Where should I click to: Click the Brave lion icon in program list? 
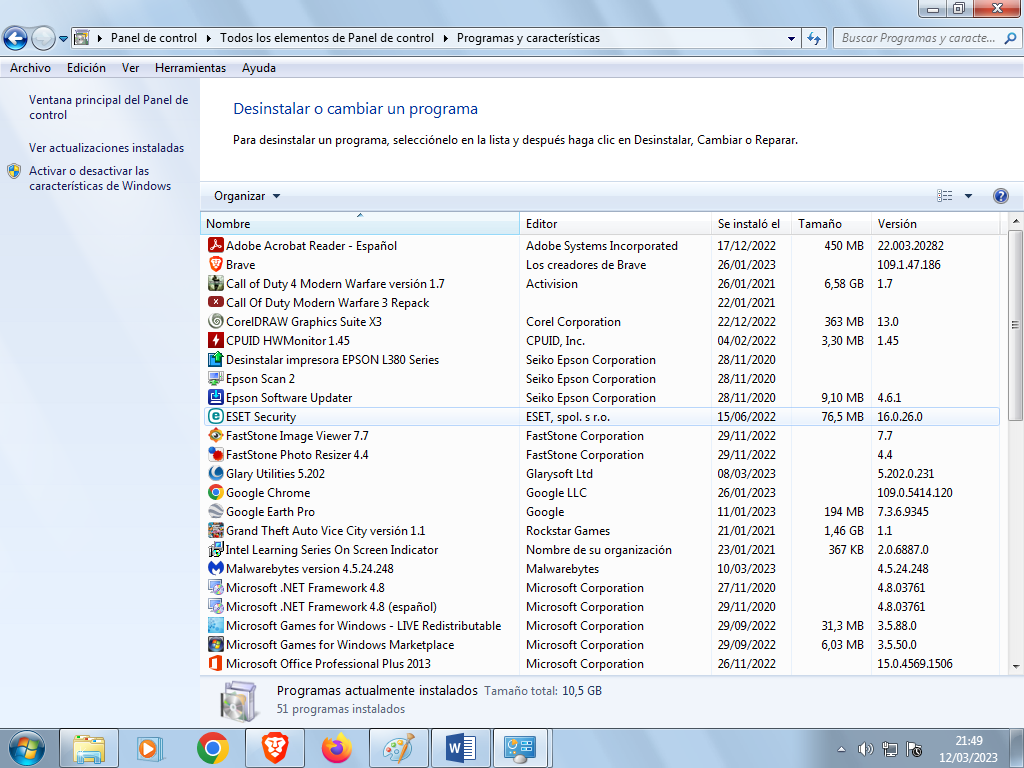point(216,264)
